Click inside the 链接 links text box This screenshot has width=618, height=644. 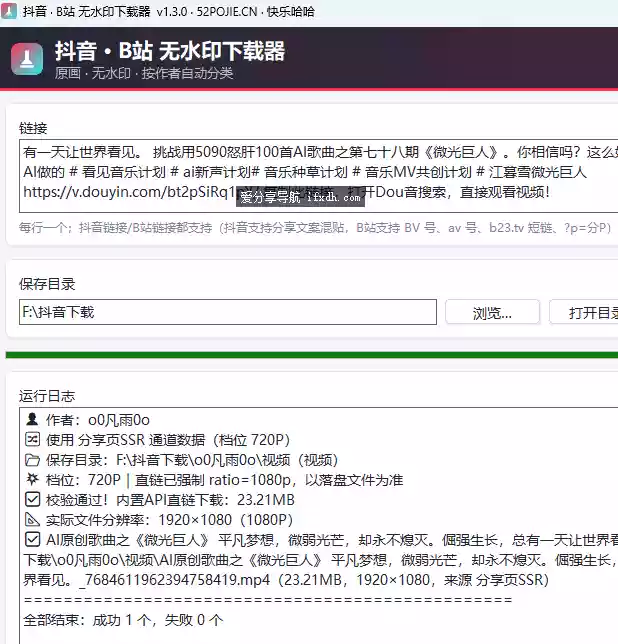click(x=318, y=176)
